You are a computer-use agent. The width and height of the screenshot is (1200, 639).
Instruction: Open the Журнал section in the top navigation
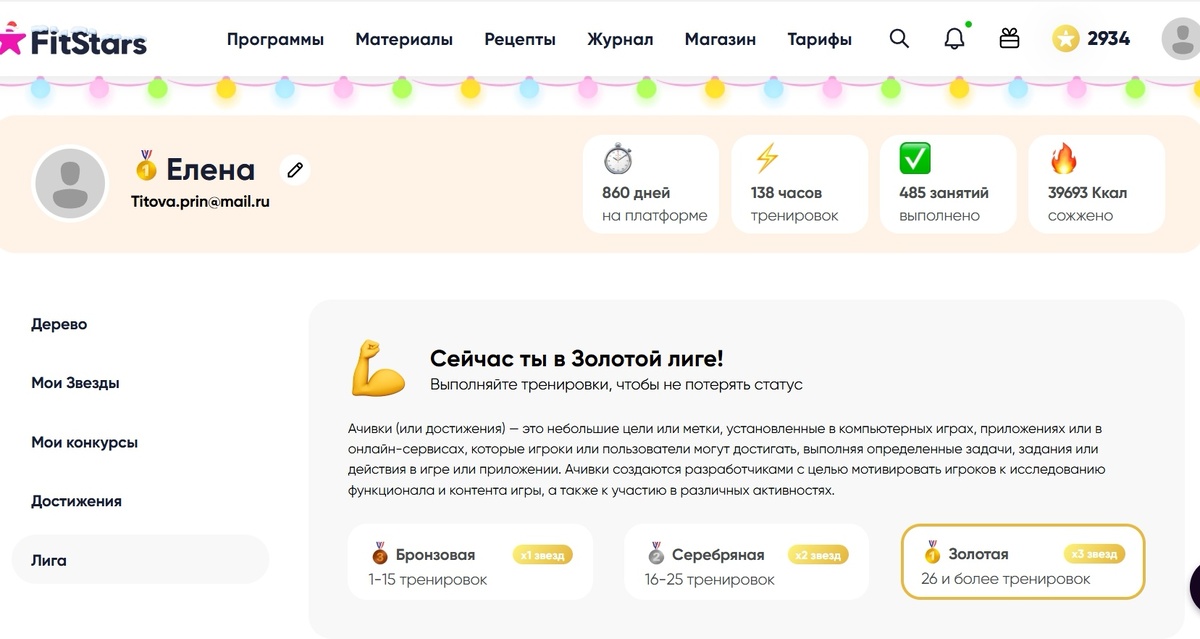coord(620,38)
